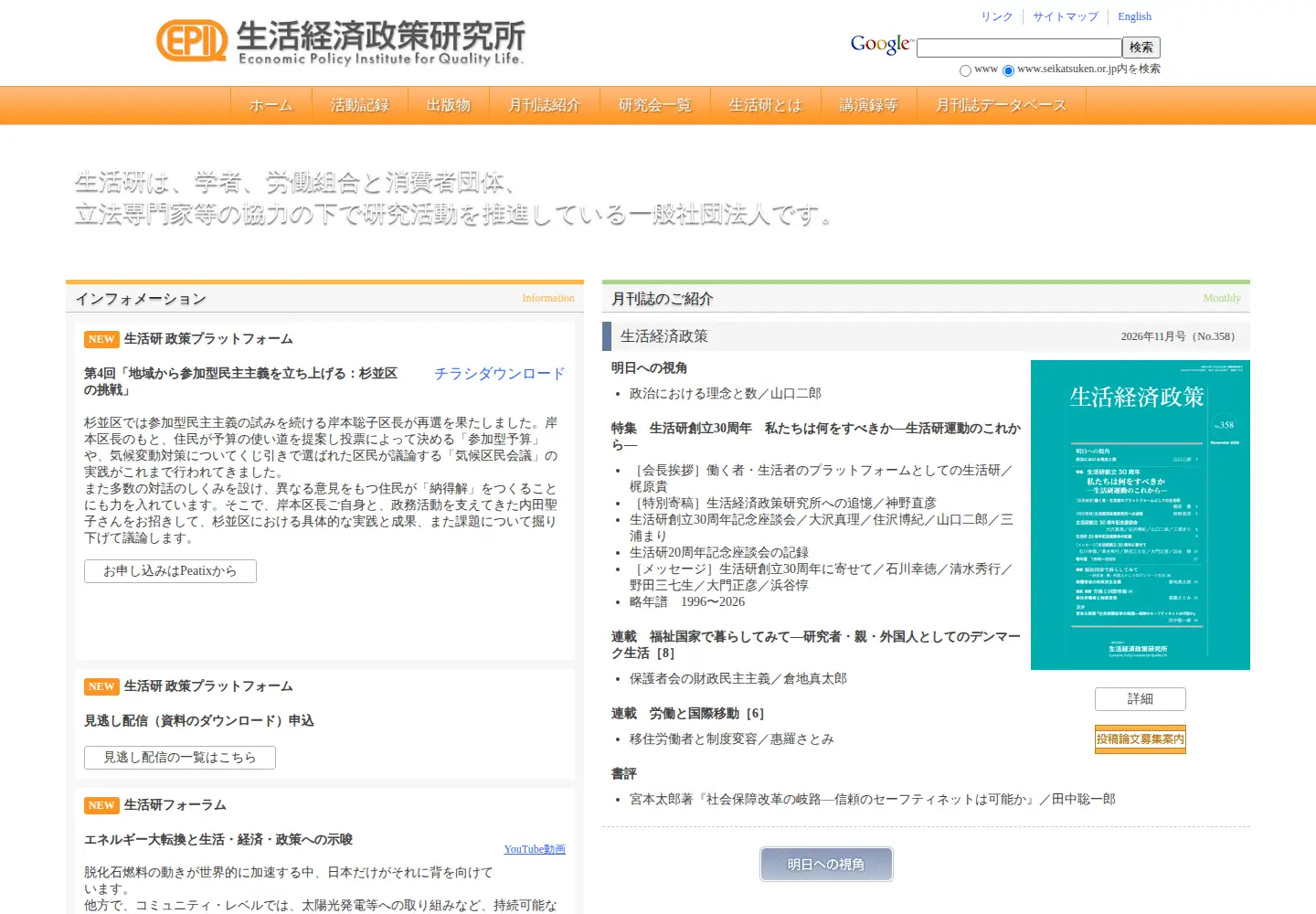Open 月刊誌データベース in the navigation bar
Image resolution: width=1316 pixels, height=914 pixels.
point(1002,105)
